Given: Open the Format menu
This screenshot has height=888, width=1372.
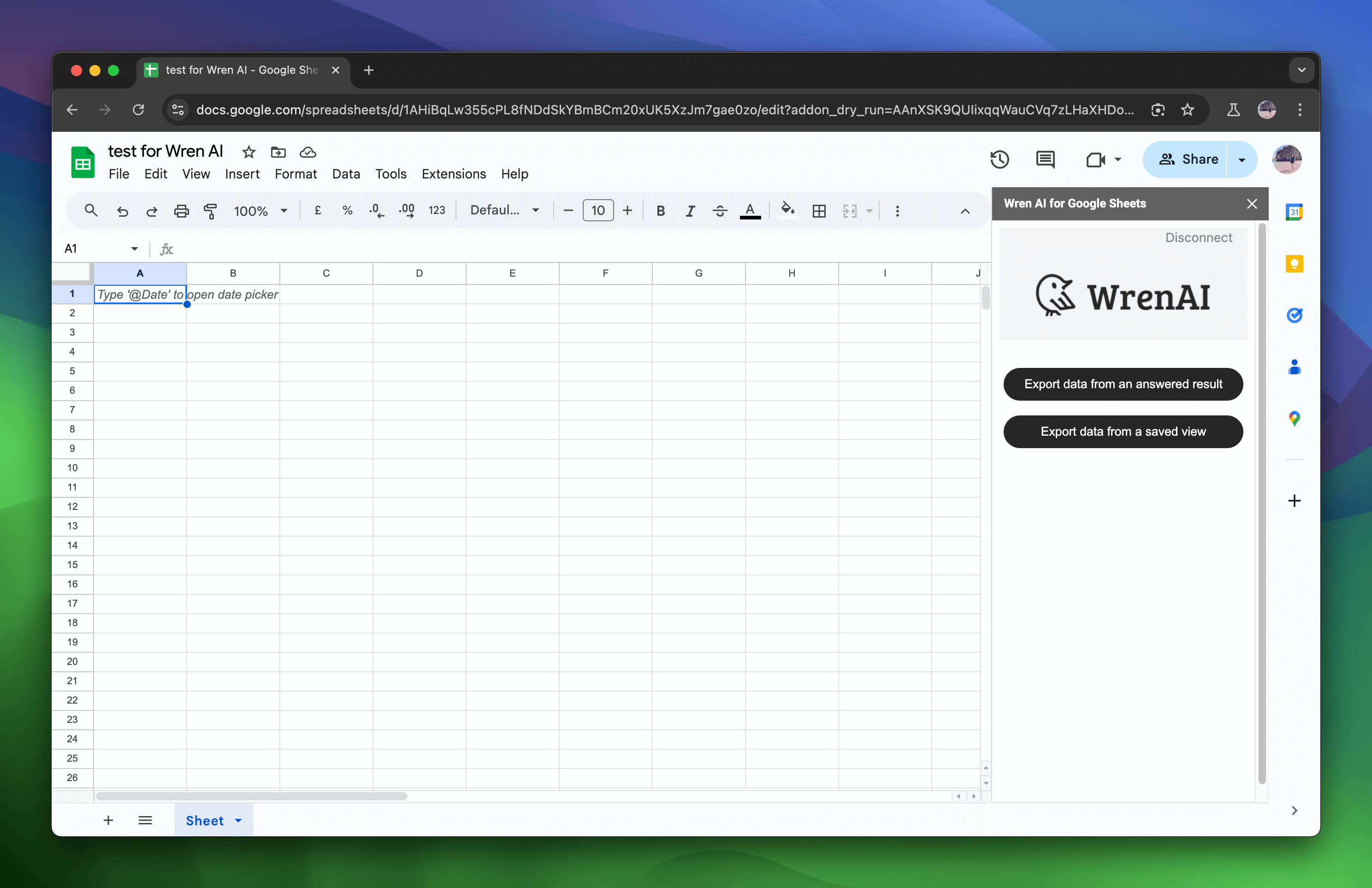Looking at the screenshot, I should point(294,174).
